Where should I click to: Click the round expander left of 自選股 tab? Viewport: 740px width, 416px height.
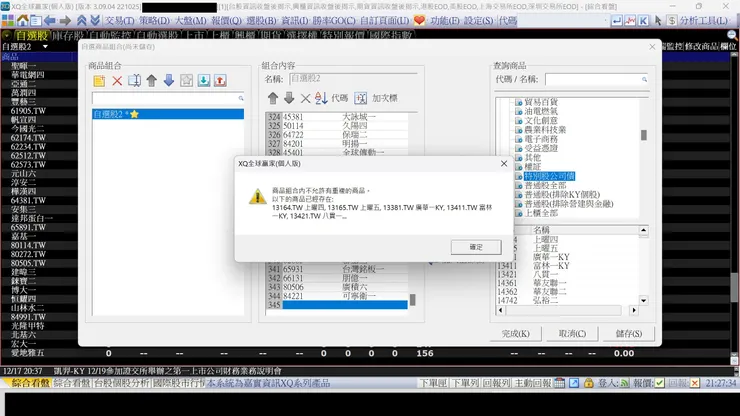click(7, 35)
